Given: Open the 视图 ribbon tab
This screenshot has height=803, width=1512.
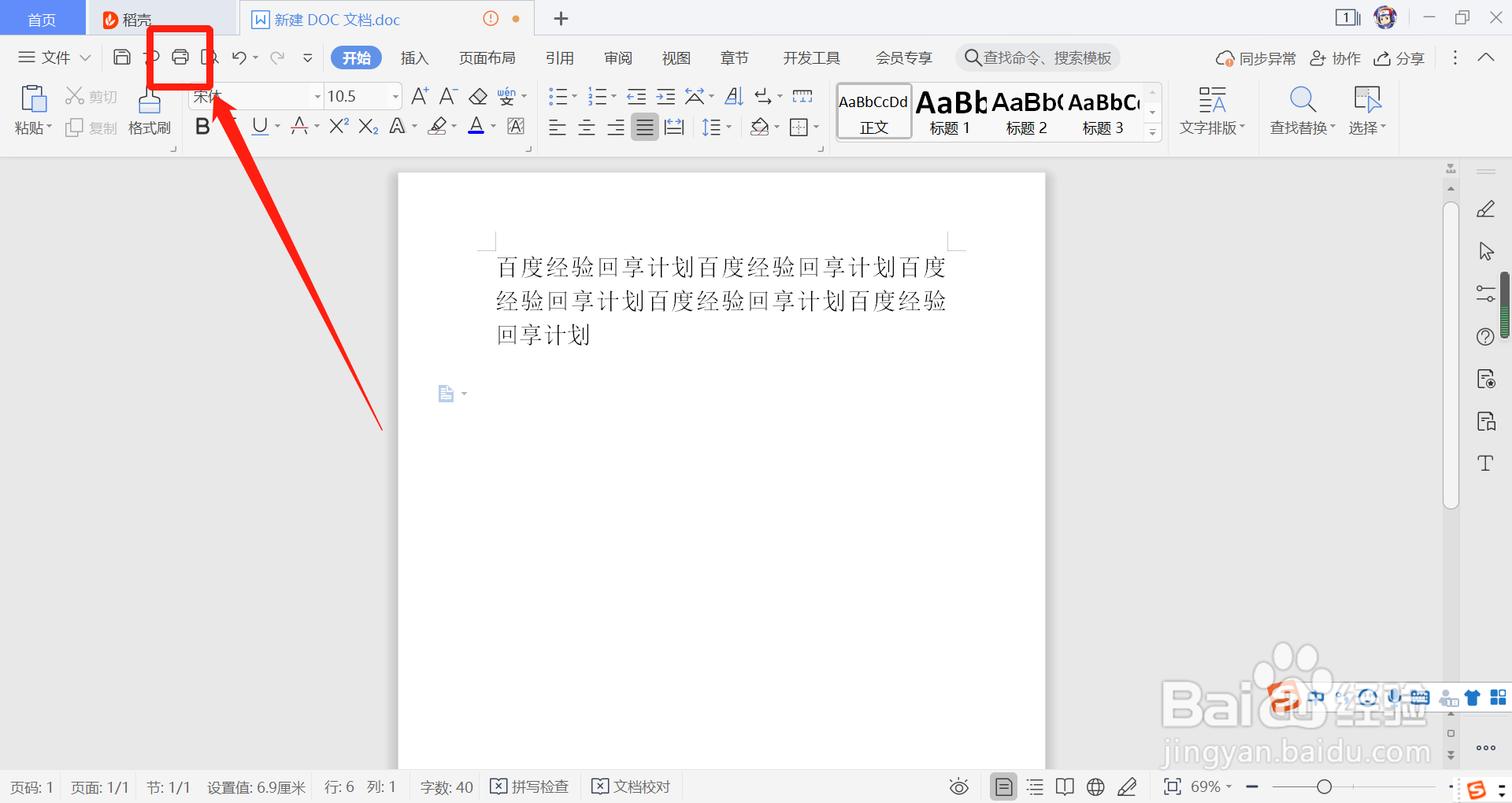Looking at the screenshot, I should pos(676,57).
